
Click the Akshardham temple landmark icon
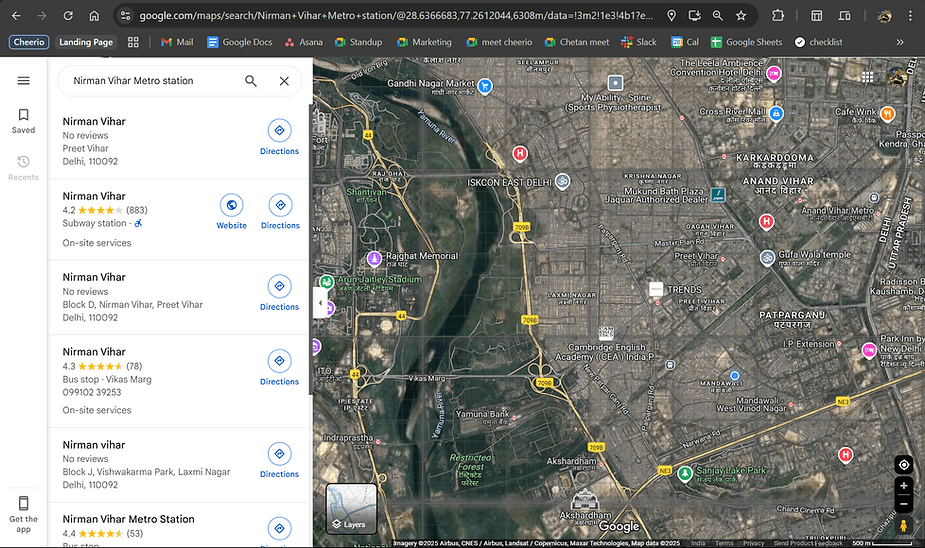click(585, 500)
